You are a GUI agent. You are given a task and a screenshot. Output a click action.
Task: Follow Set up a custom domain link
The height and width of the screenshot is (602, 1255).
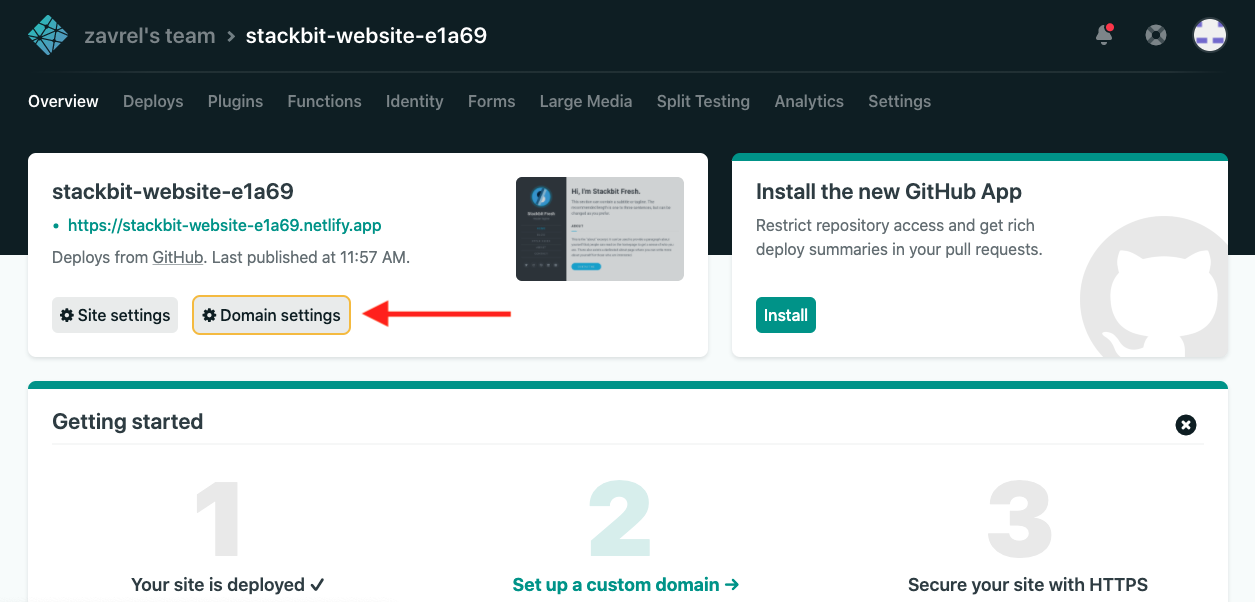(626, 584)
